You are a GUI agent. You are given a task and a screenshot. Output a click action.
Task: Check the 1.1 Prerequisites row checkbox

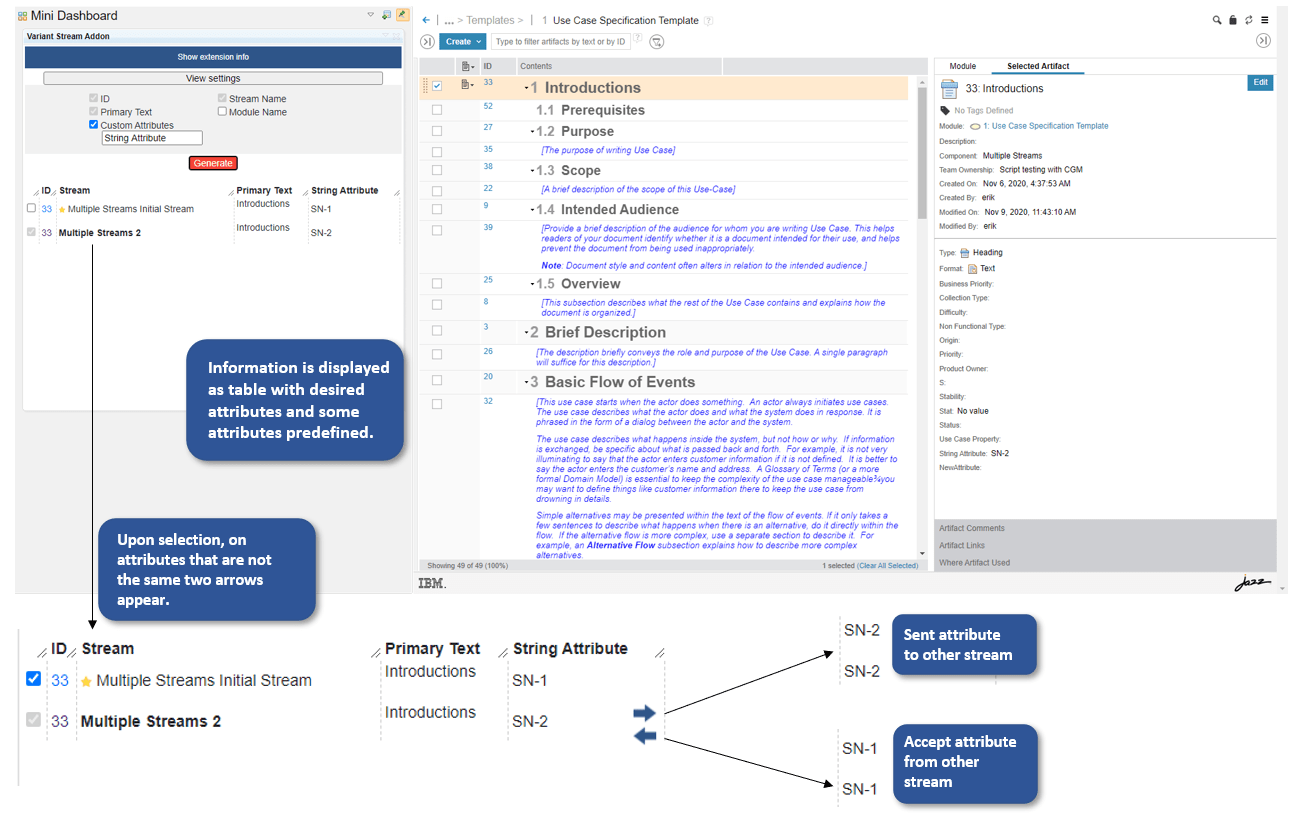point(437,109)
